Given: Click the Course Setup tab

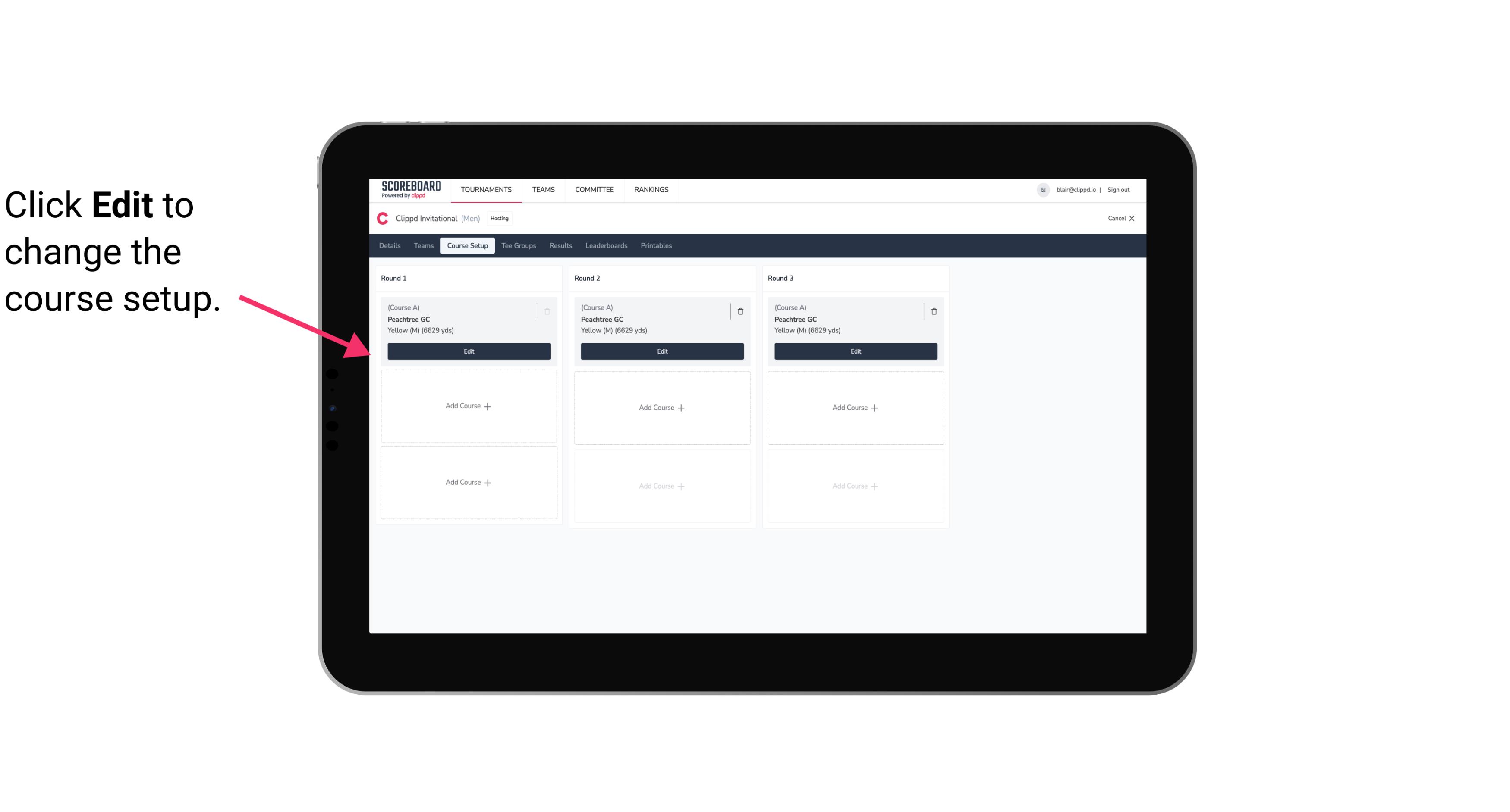Looking at the screenshot, I should click(x=467, y=246).
